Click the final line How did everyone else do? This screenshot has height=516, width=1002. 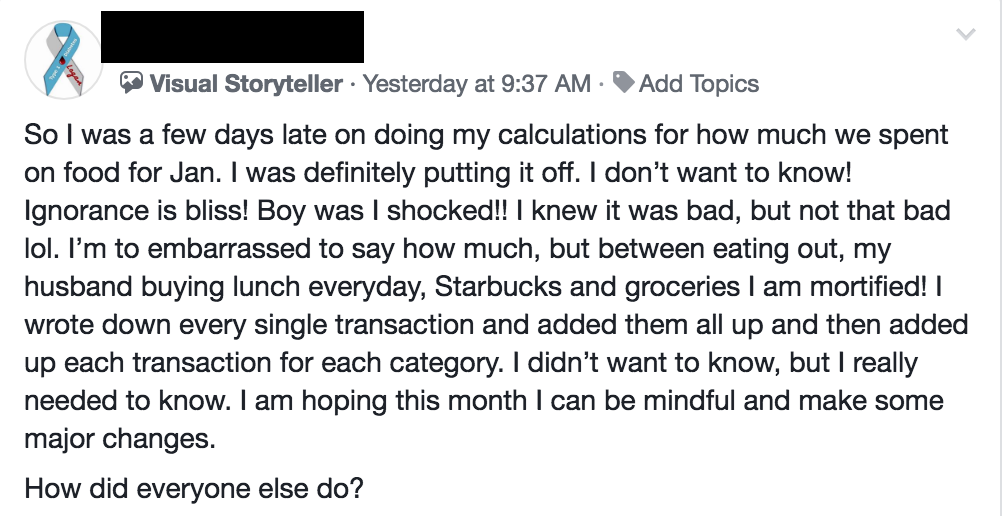point(194,489)
